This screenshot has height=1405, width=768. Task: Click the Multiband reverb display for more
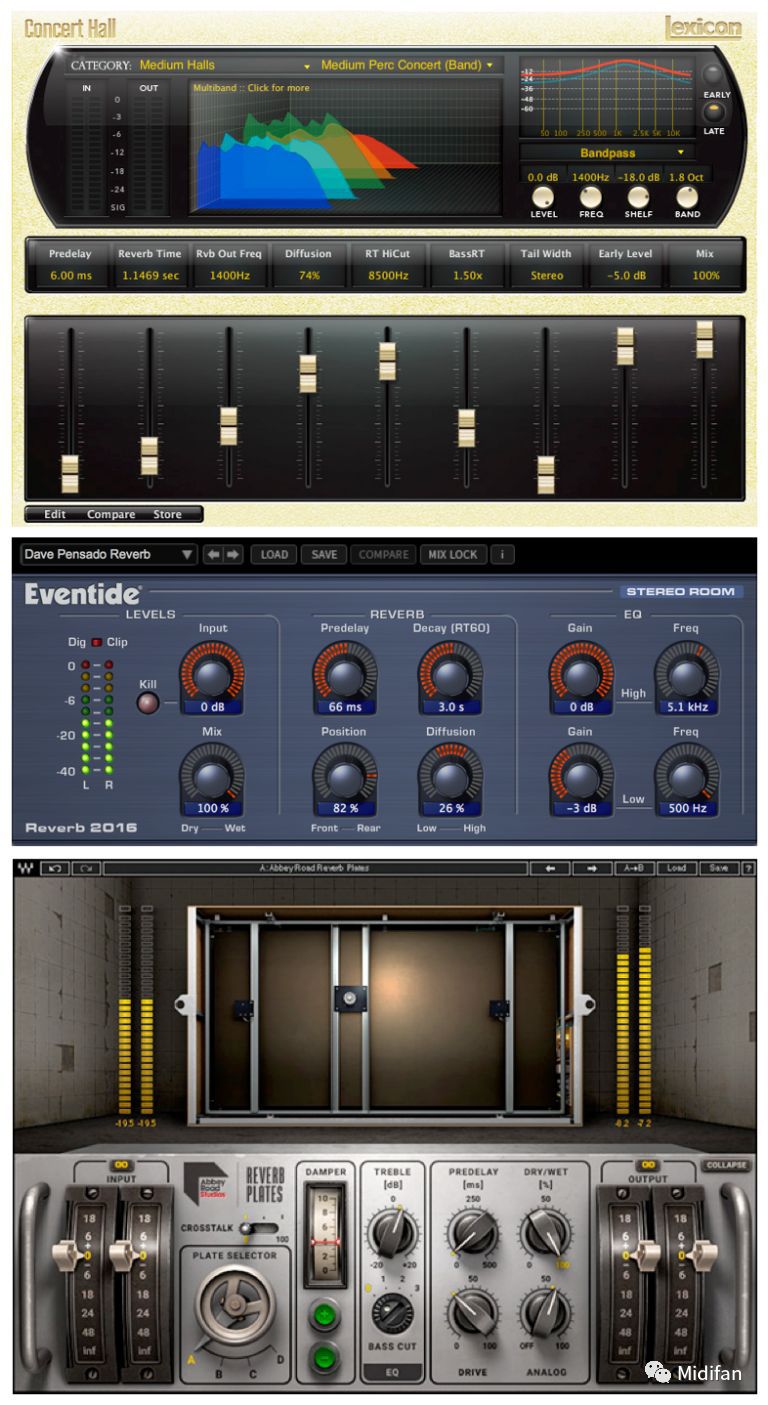point(346,146)
